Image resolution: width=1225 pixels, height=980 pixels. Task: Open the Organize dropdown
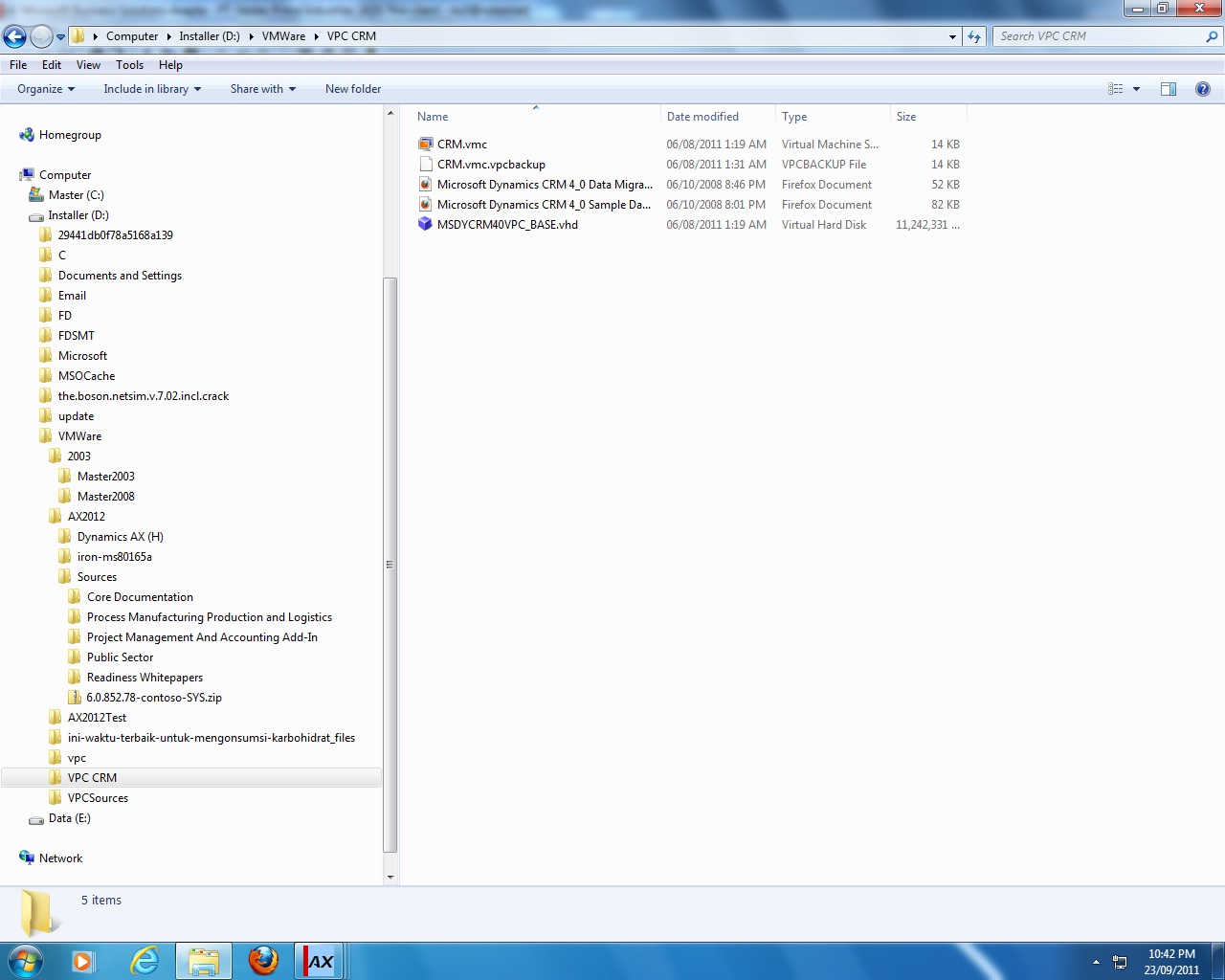click(x=46, y=89)
